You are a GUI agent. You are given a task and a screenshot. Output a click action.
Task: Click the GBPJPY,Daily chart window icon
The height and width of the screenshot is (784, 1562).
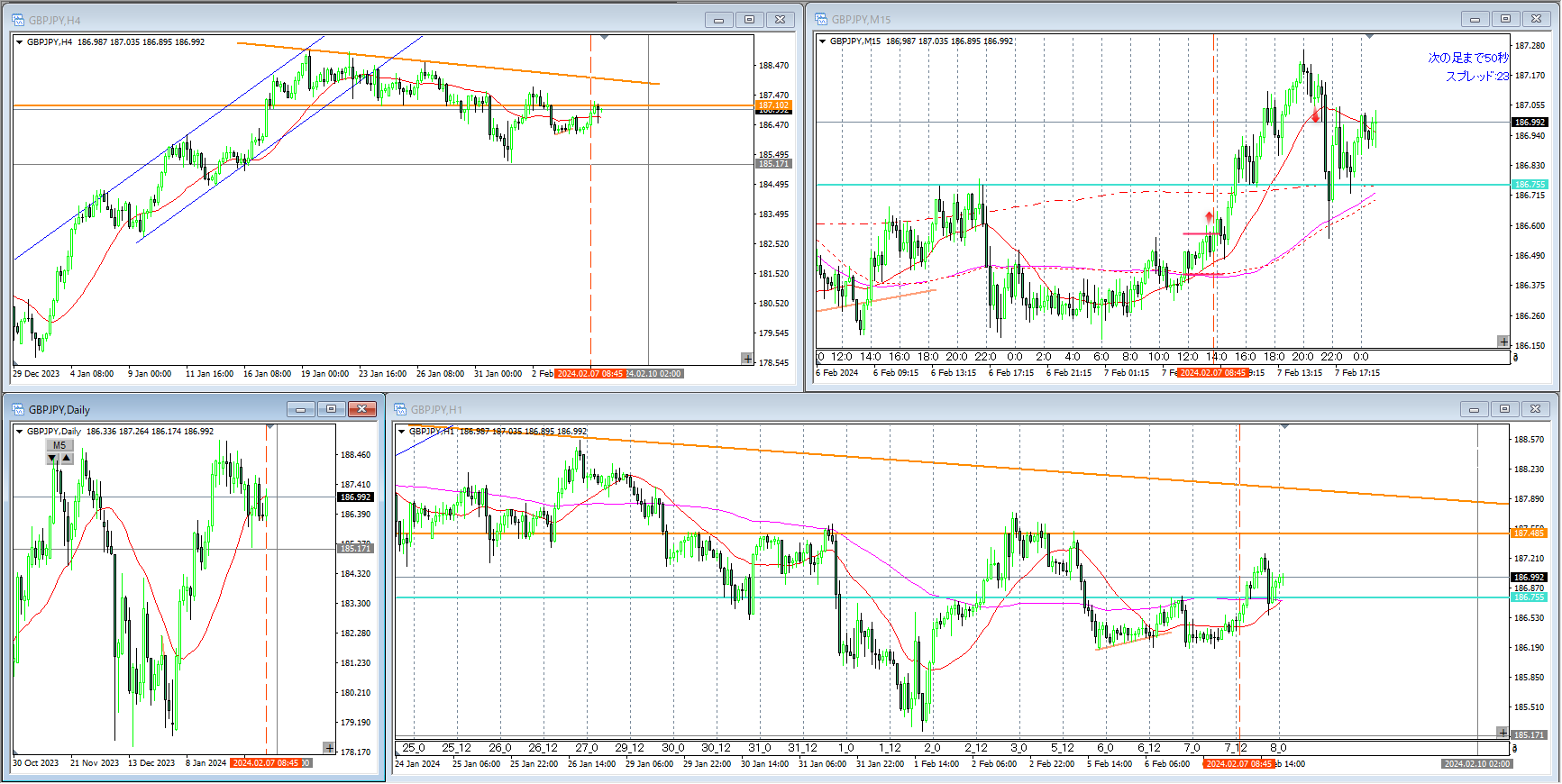[x=18, y=409]
